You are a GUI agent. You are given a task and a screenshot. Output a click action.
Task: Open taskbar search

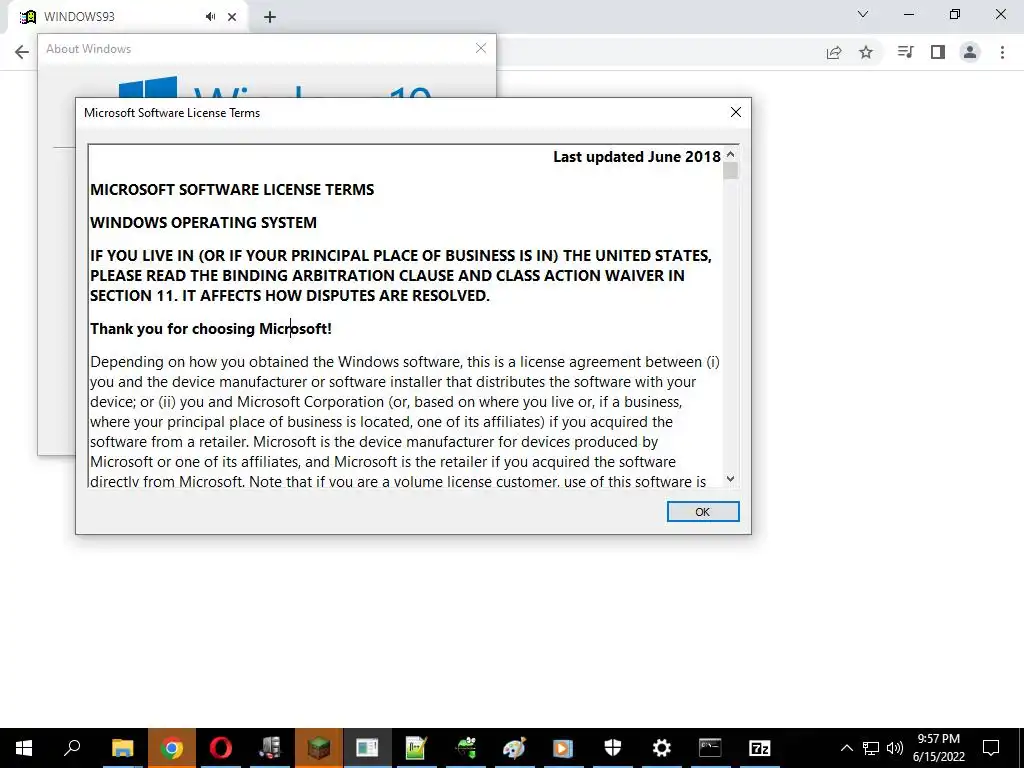click(x=72, y=748)
